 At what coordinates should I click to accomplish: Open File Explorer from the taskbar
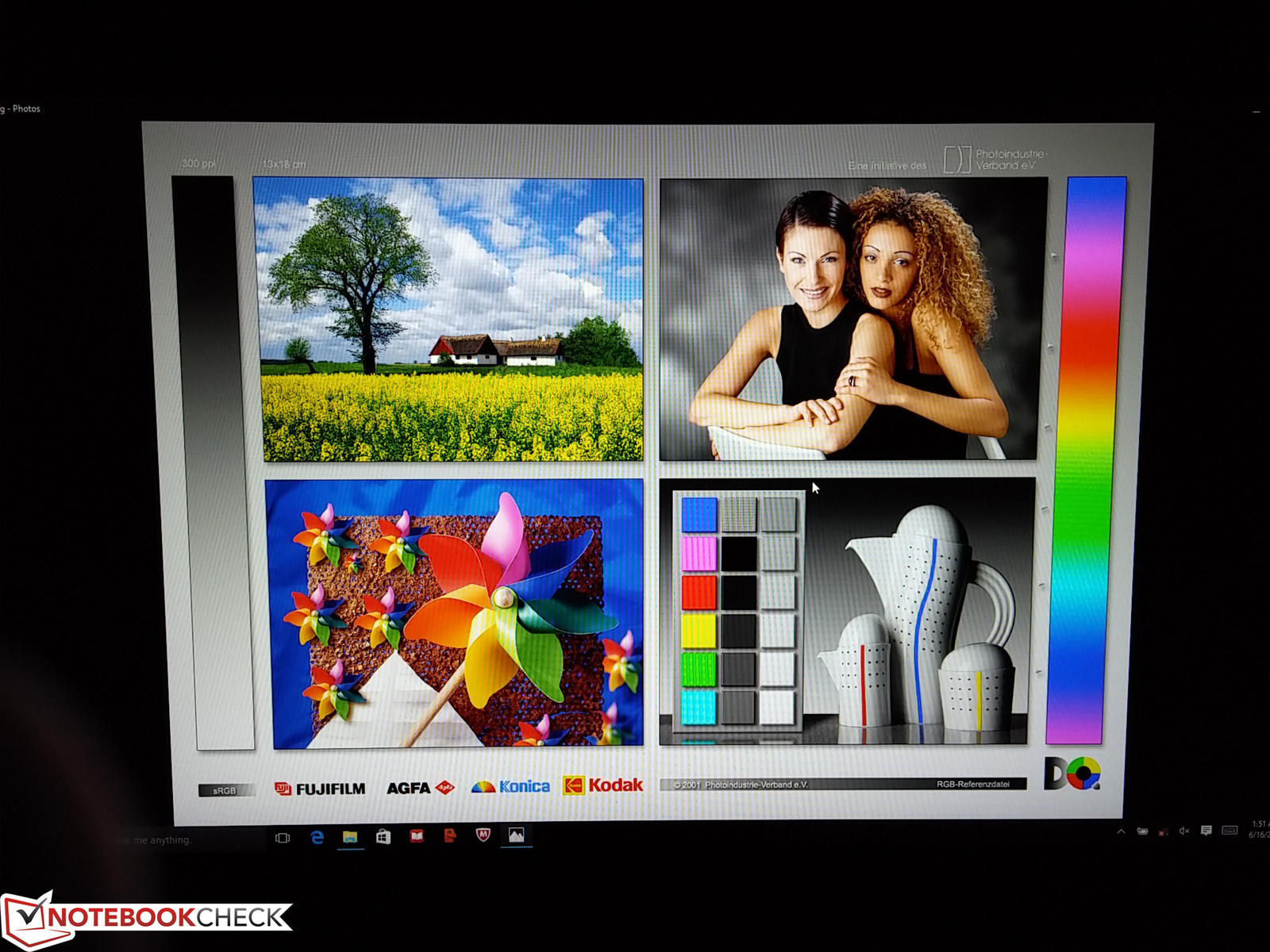350,837
